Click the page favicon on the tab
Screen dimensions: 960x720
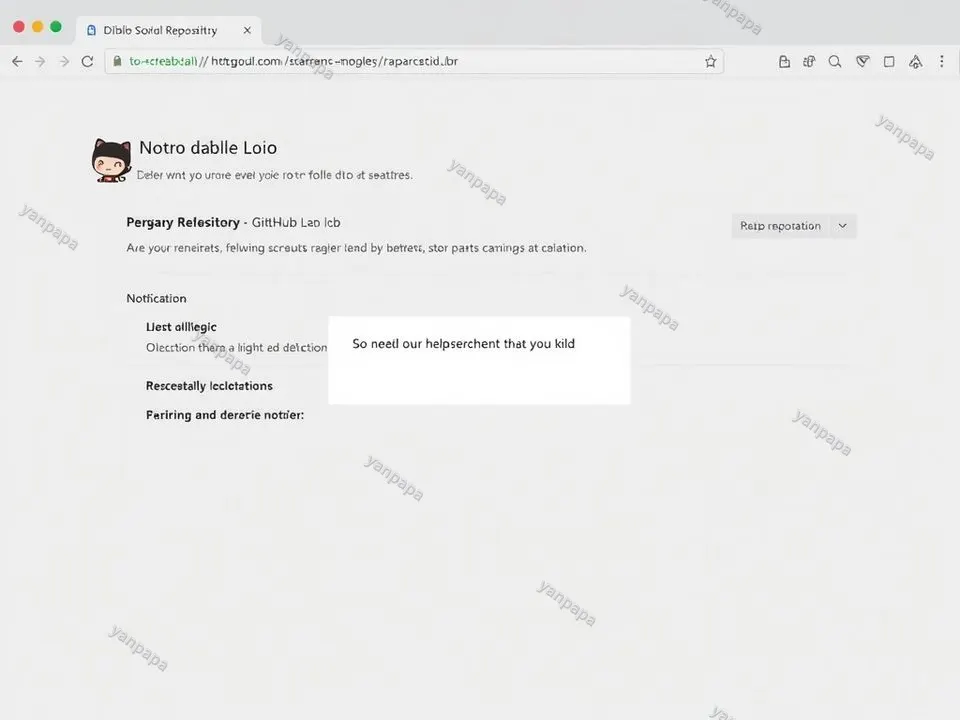93,30
